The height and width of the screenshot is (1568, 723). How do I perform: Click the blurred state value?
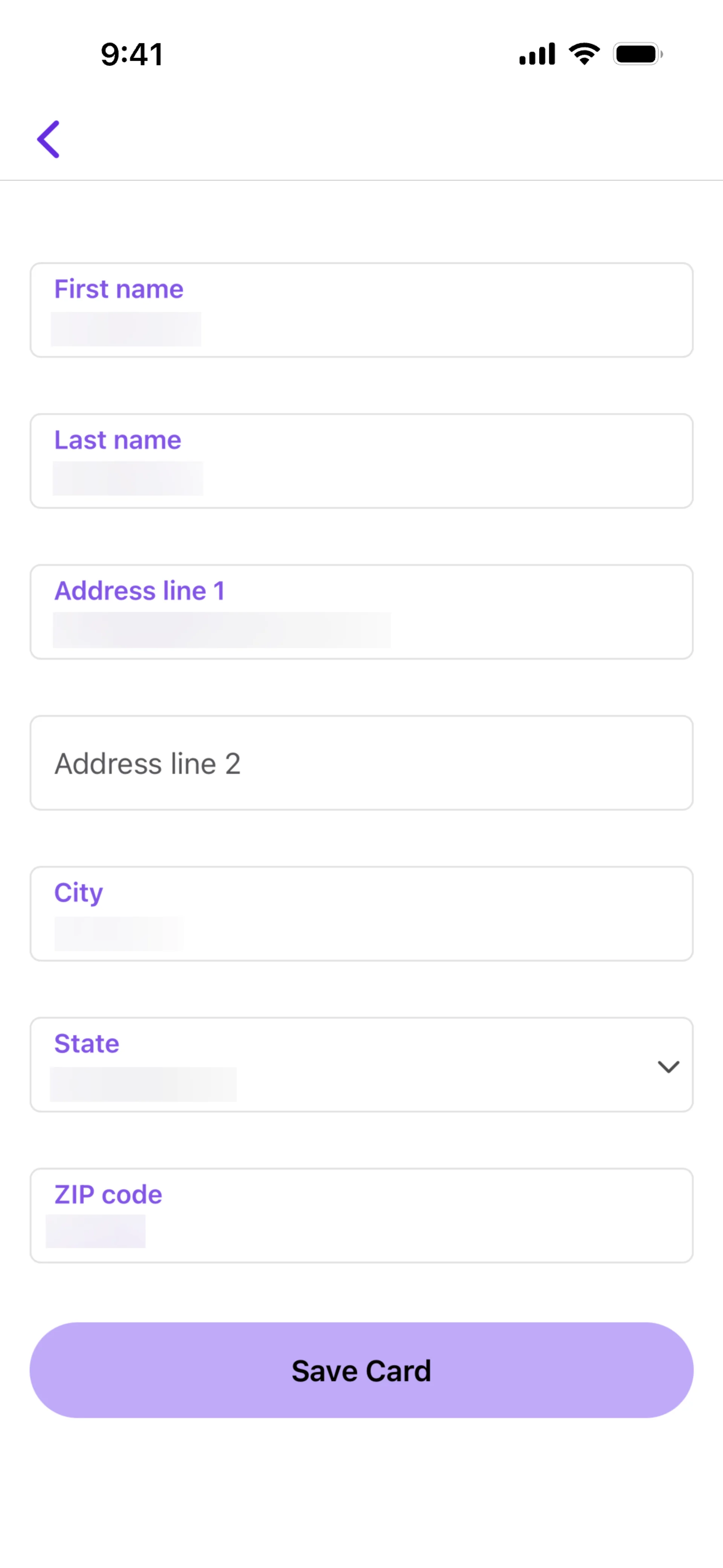(143, 1084)
